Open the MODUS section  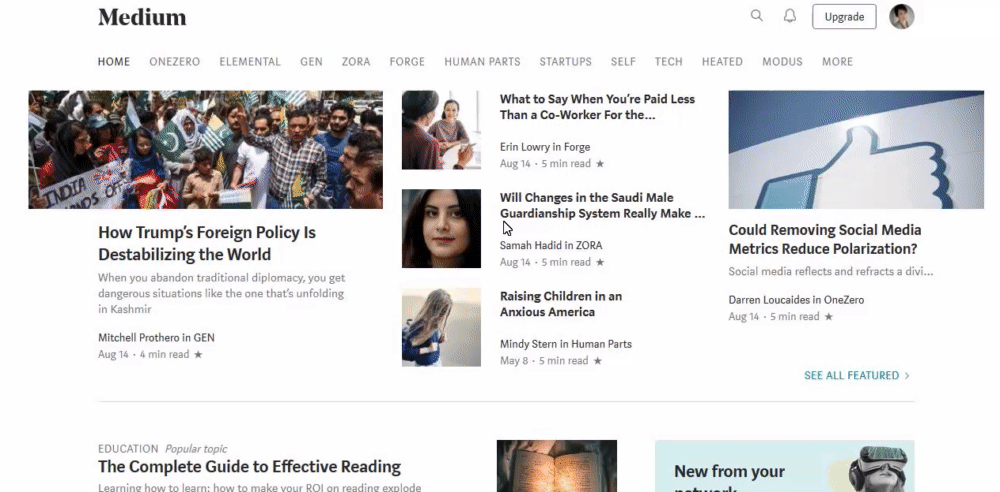tap(782, 62)
